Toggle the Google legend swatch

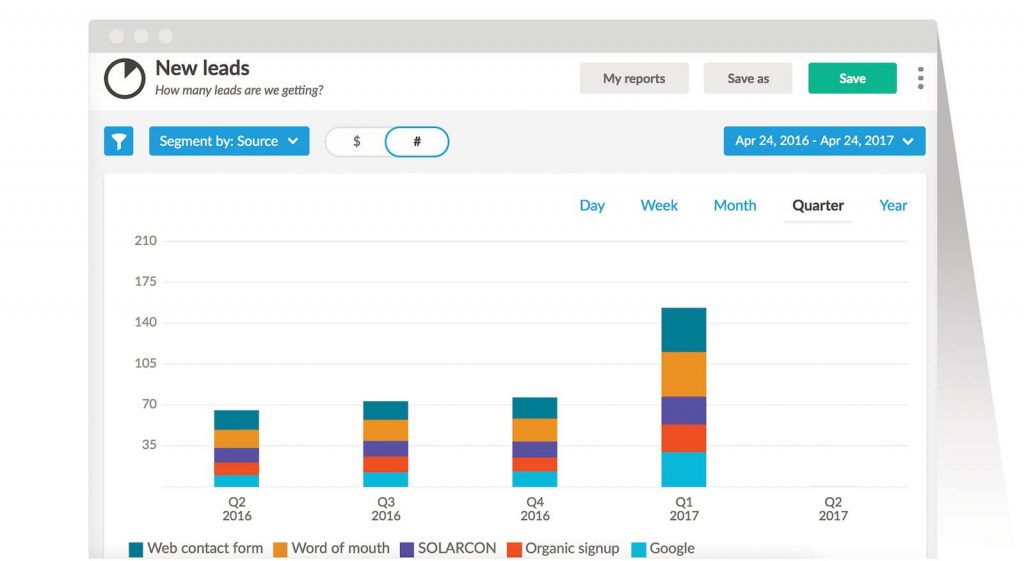click(x=639, y=549)
